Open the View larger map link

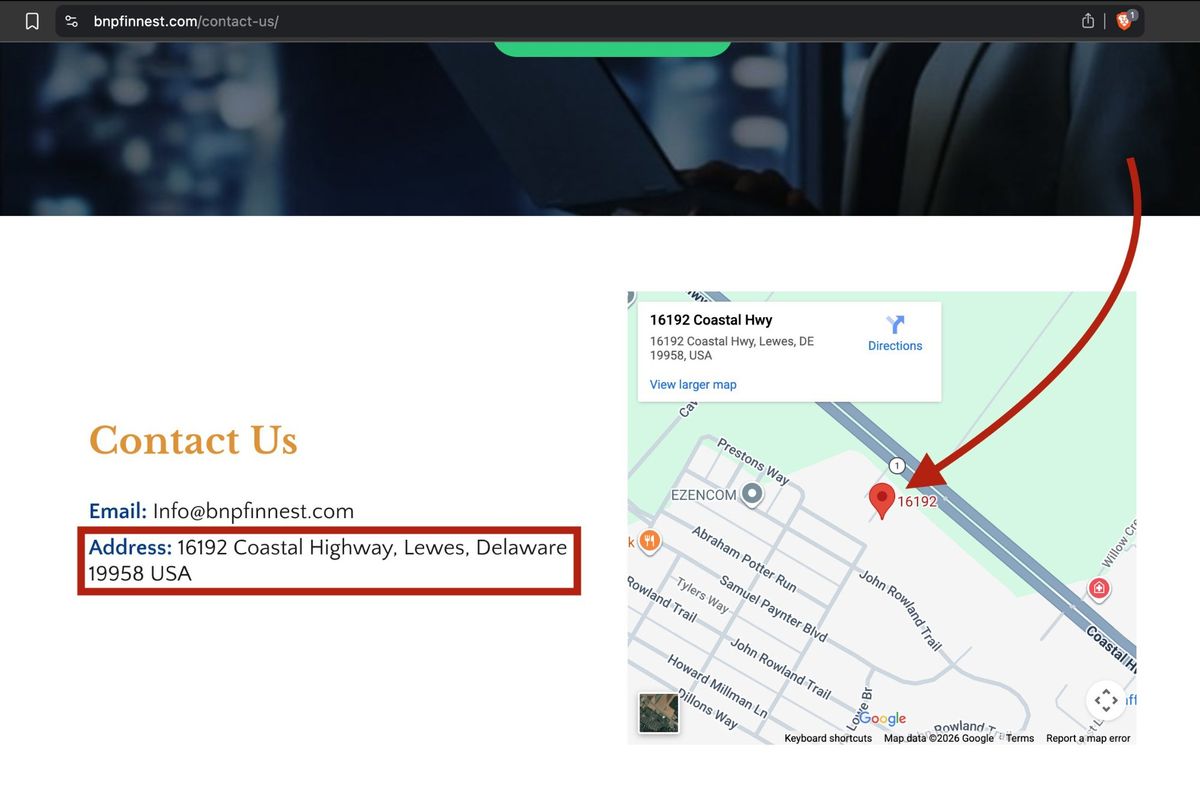[693, 385]
